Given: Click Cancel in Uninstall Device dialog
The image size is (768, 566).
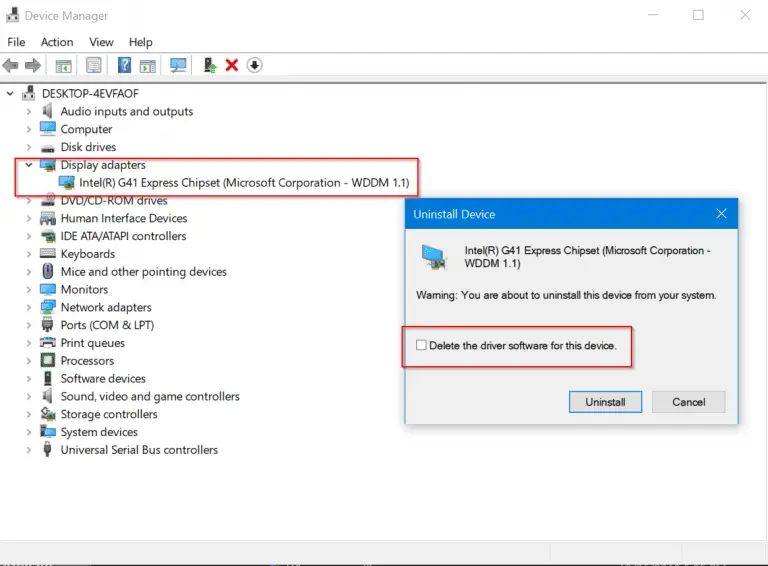Looking at the screenshot, I should tap(689, 402).
